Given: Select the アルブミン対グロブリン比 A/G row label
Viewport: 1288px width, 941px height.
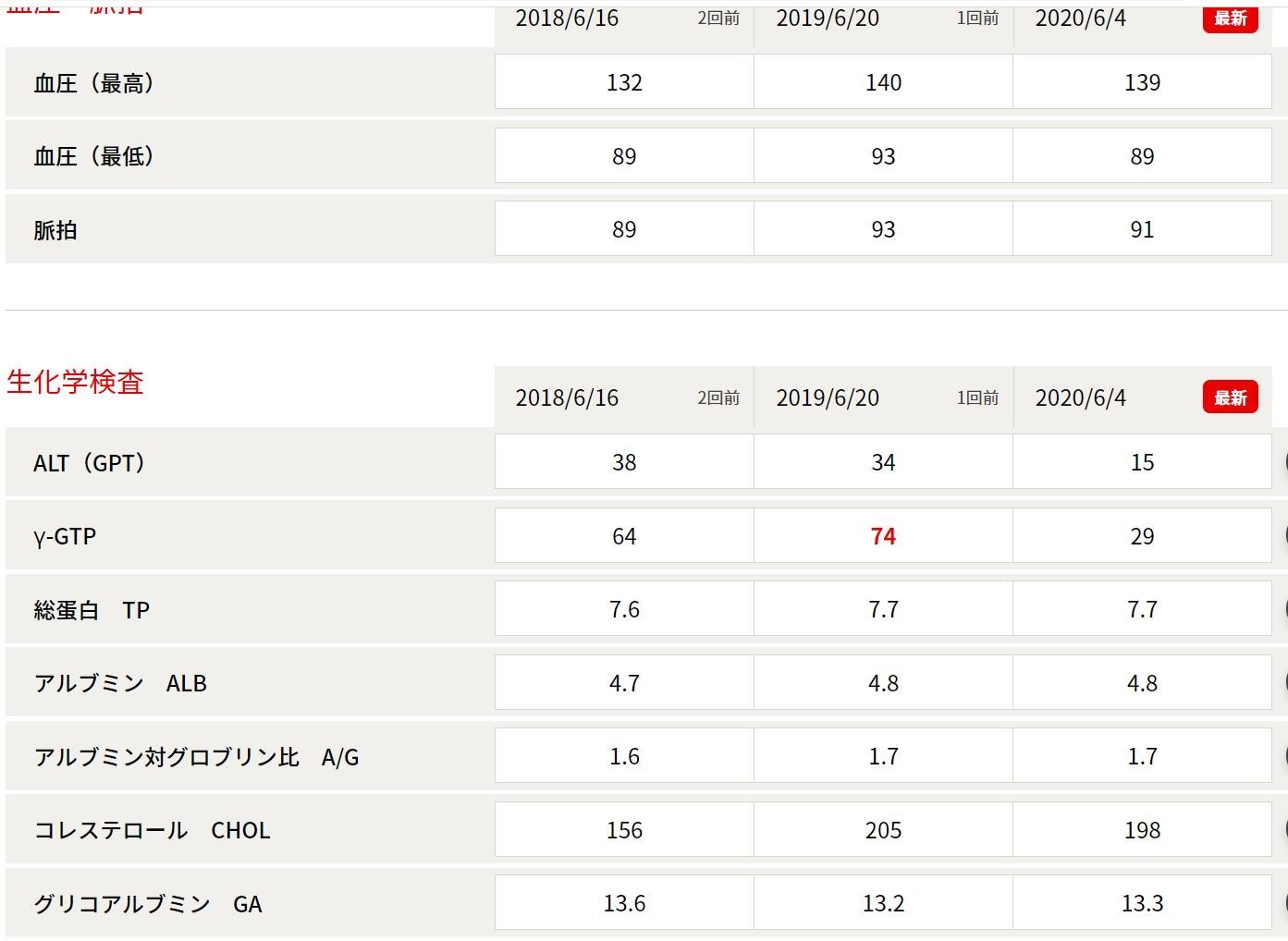Looking at the screenshot, I should 196,757.
